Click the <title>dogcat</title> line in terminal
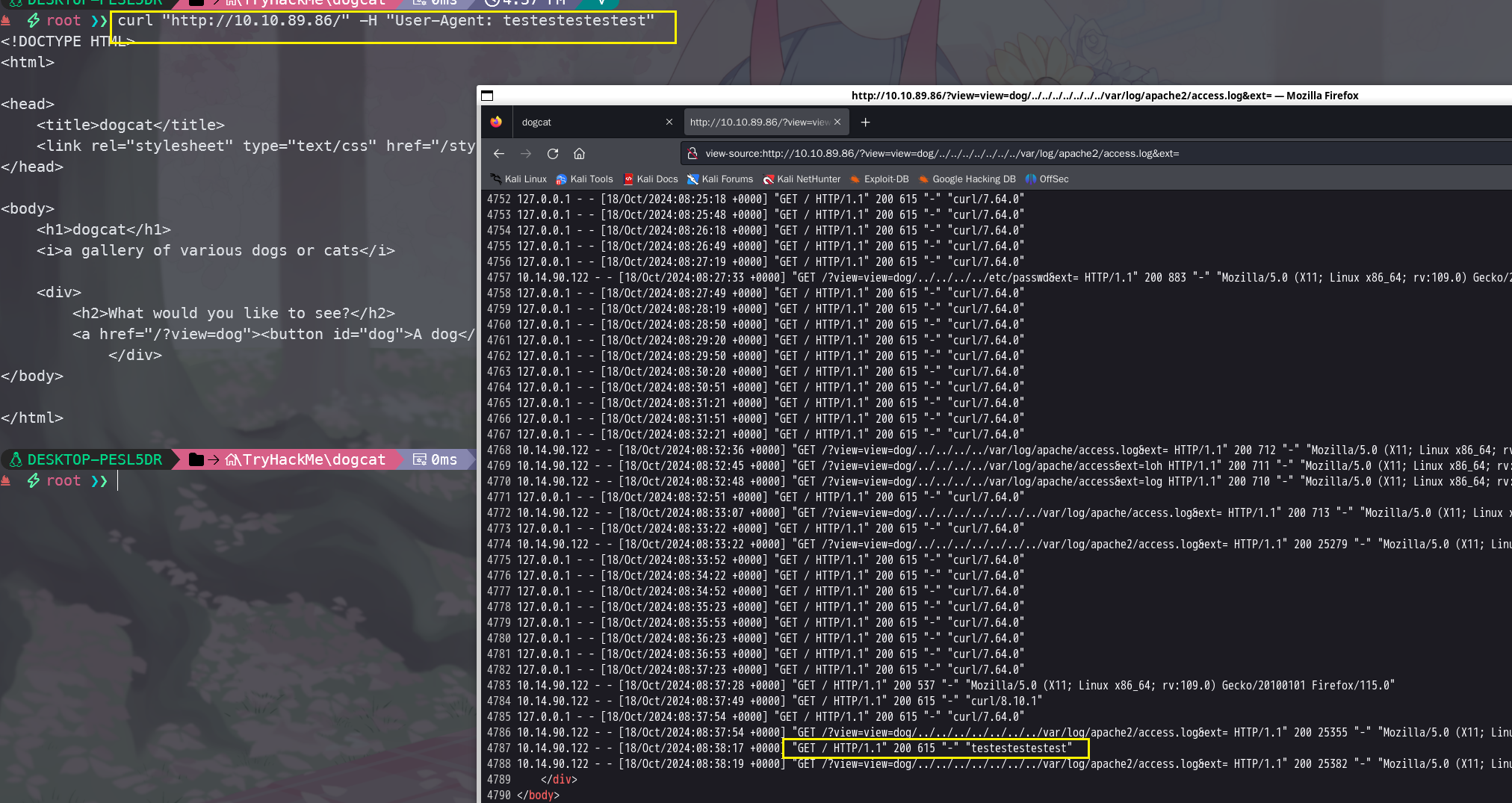This screenshot has height=803, width=1512. tap(131, 125)
